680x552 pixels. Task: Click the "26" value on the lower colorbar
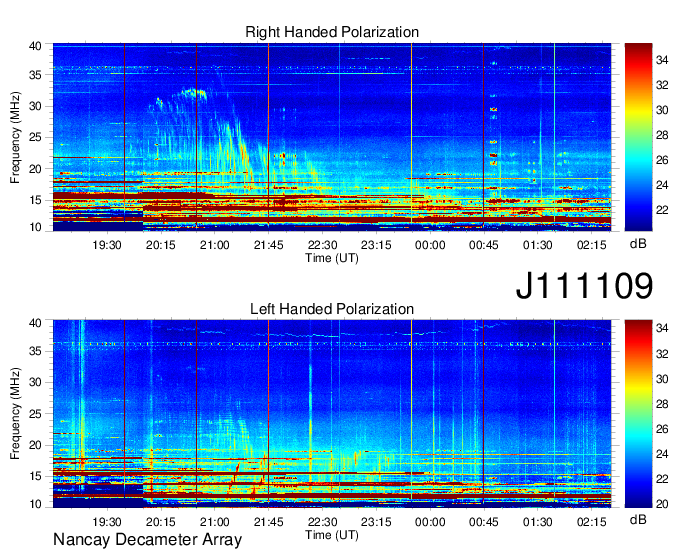click(662, 429)
